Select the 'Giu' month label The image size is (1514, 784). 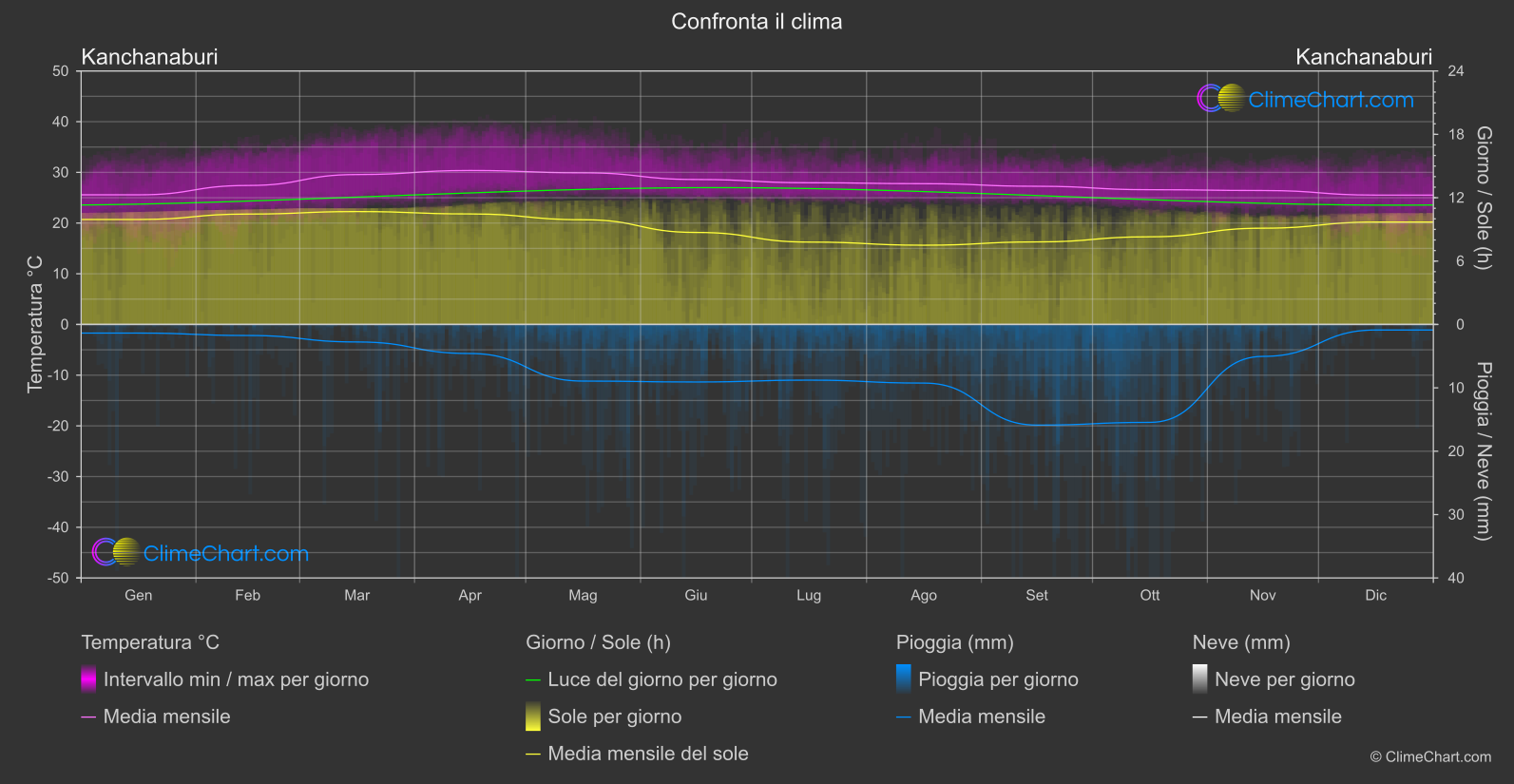696,595
